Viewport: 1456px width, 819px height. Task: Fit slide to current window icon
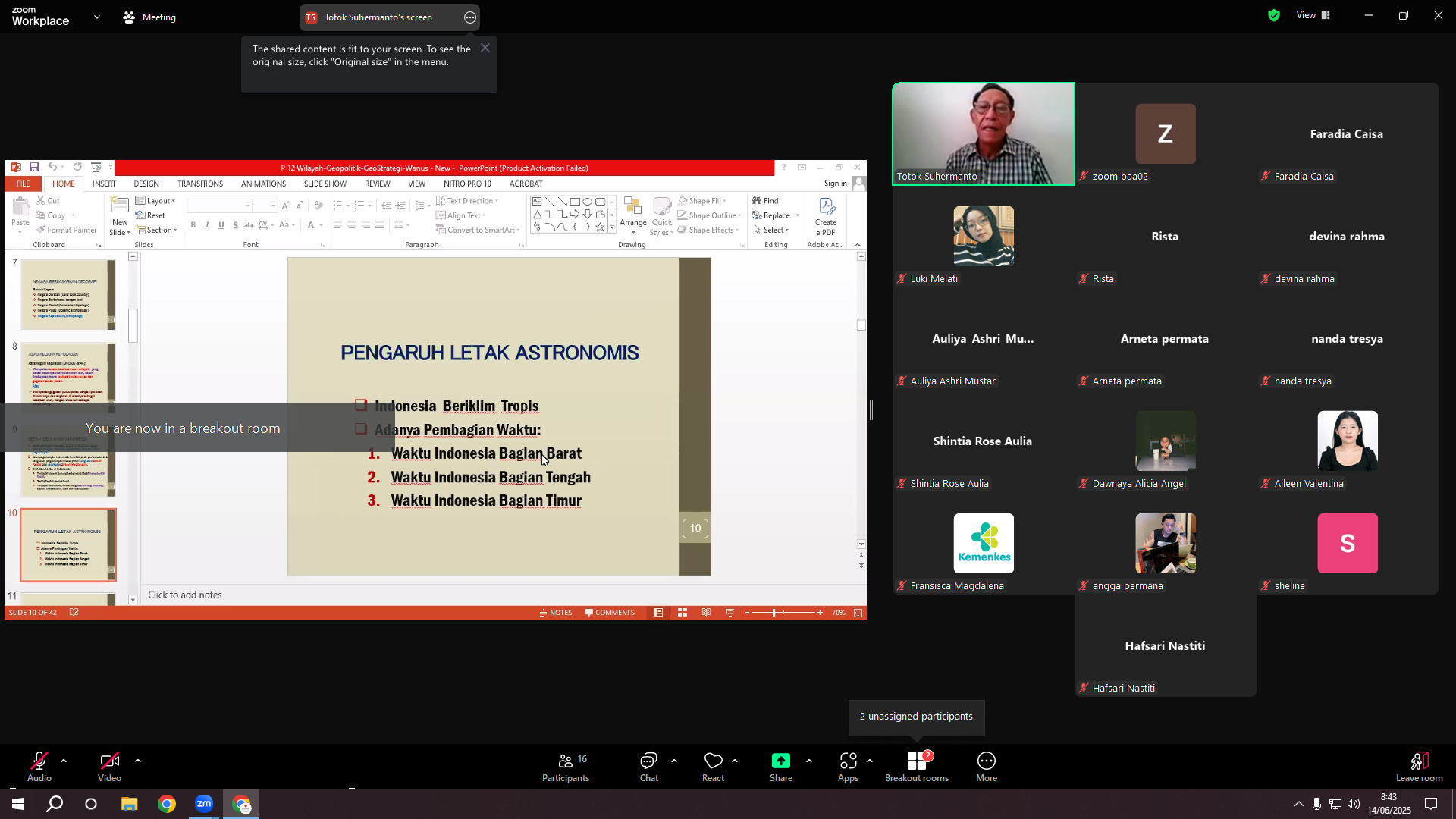(x=858, y=613)
